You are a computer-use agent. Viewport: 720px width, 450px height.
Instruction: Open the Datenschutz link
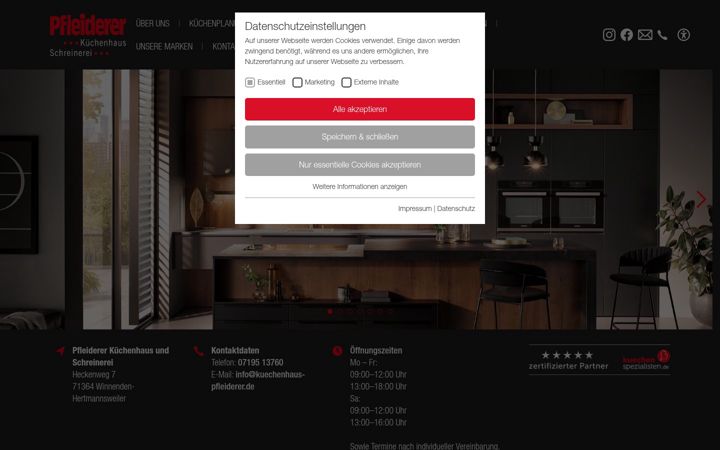(456, 208)
